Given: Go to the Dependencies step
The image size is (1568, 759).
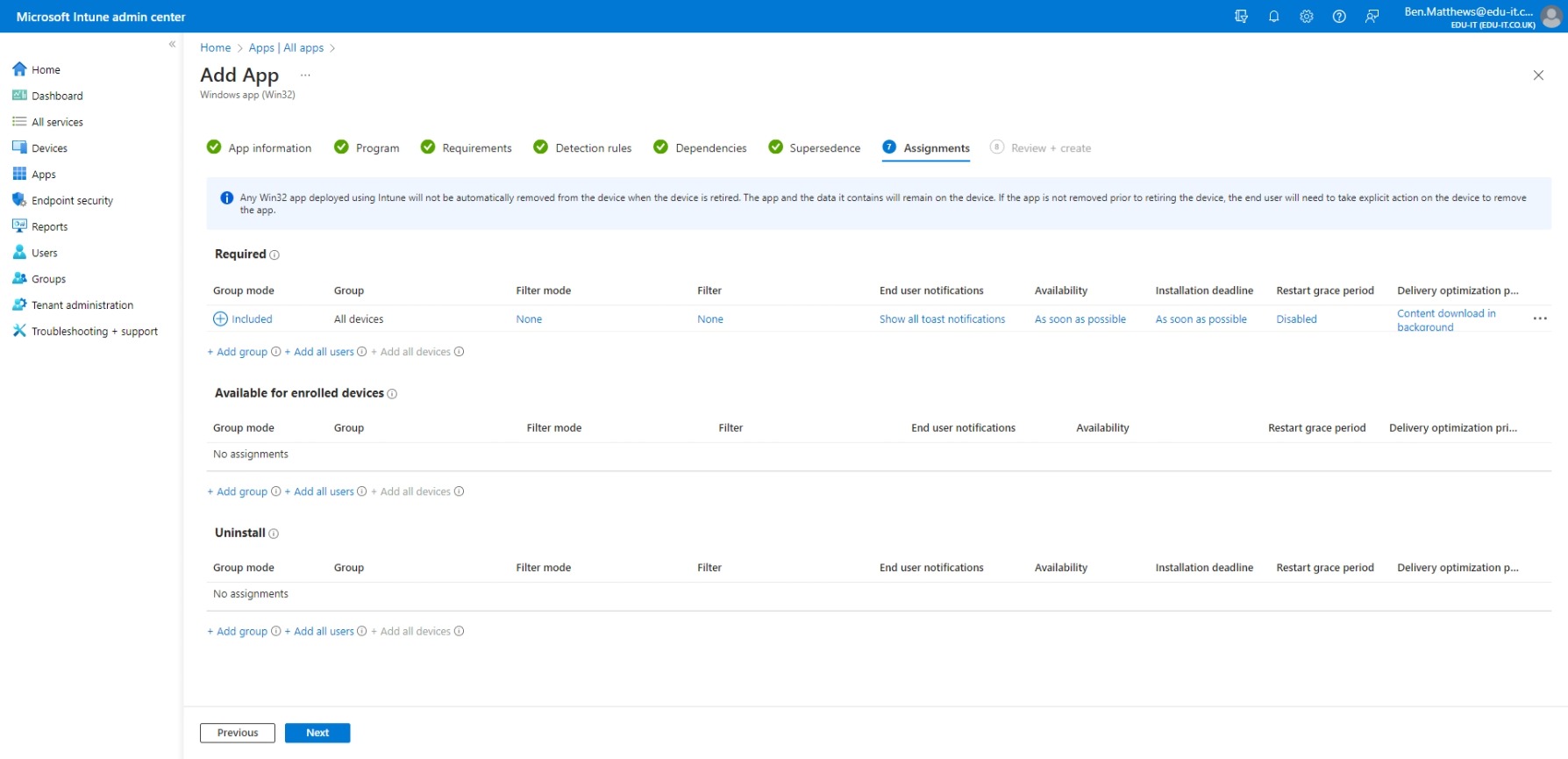Looking at the screenshot, I should [x=701, y=147].
